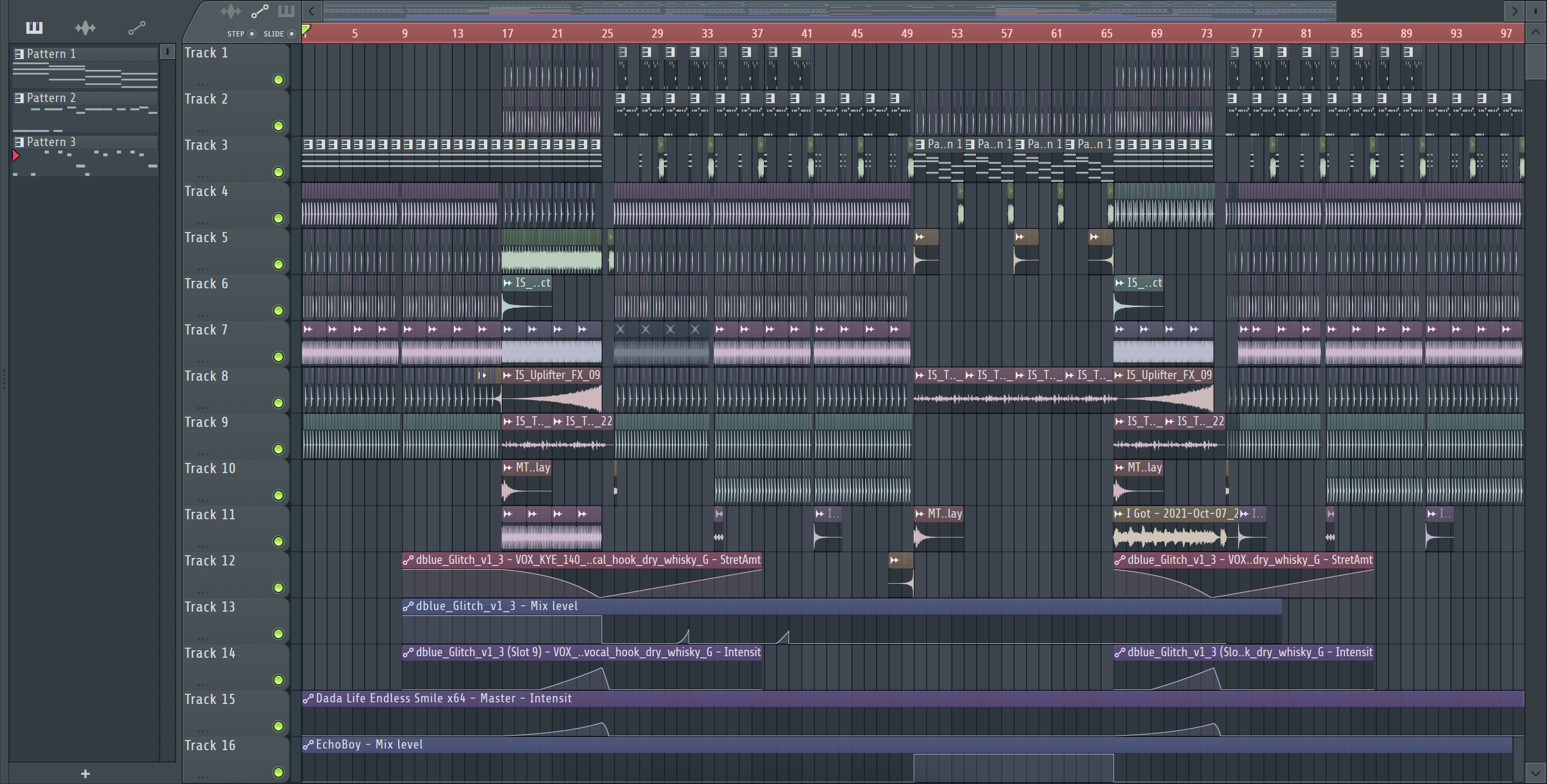Click automation icon on Track 12 StretAmt clip
The height and width of the screenshot is (784, 1547).
[x=408, y=560]
